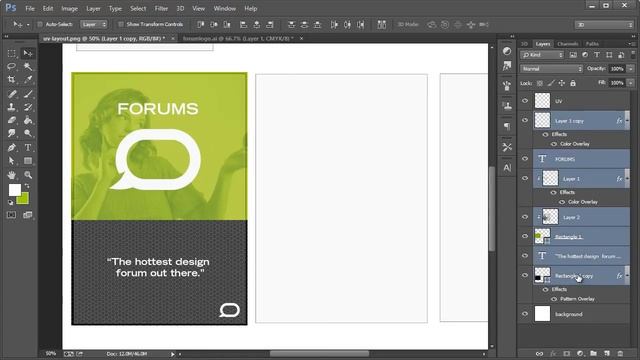The image size is (640, 360).
Task: Open the File menu
Action: pyautogui.click(x=30, y=8)
